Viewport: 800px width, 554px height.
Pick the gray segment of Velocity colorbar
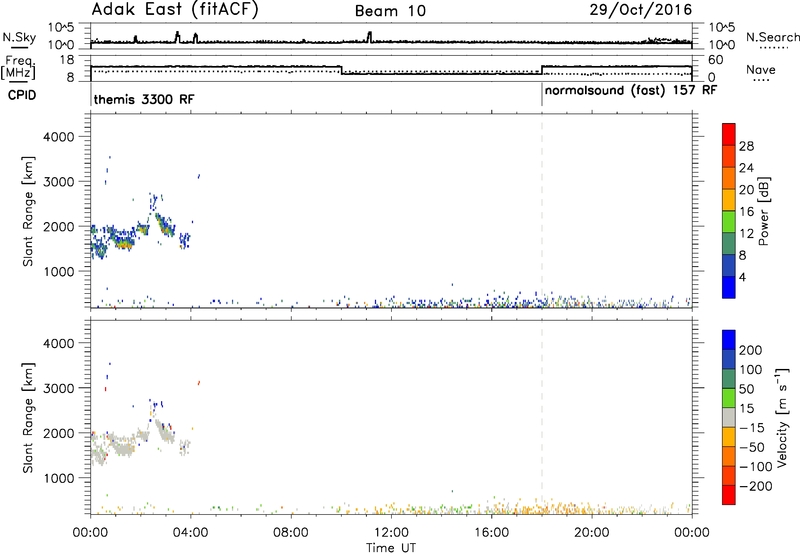[x=729, y=418]
